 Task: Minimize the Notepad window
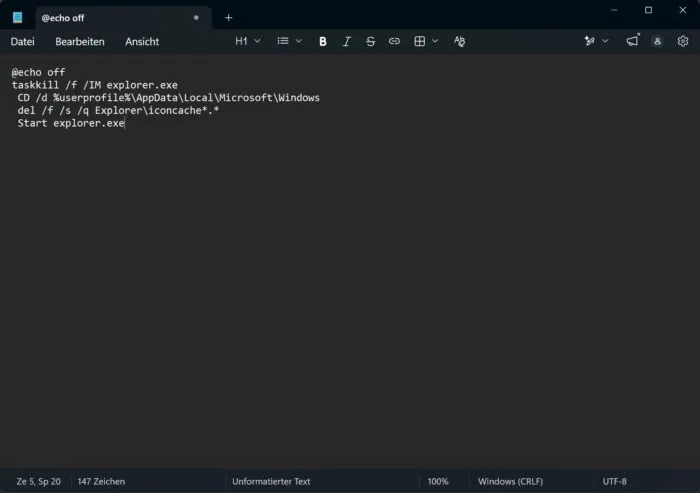[x=614, y=10]
